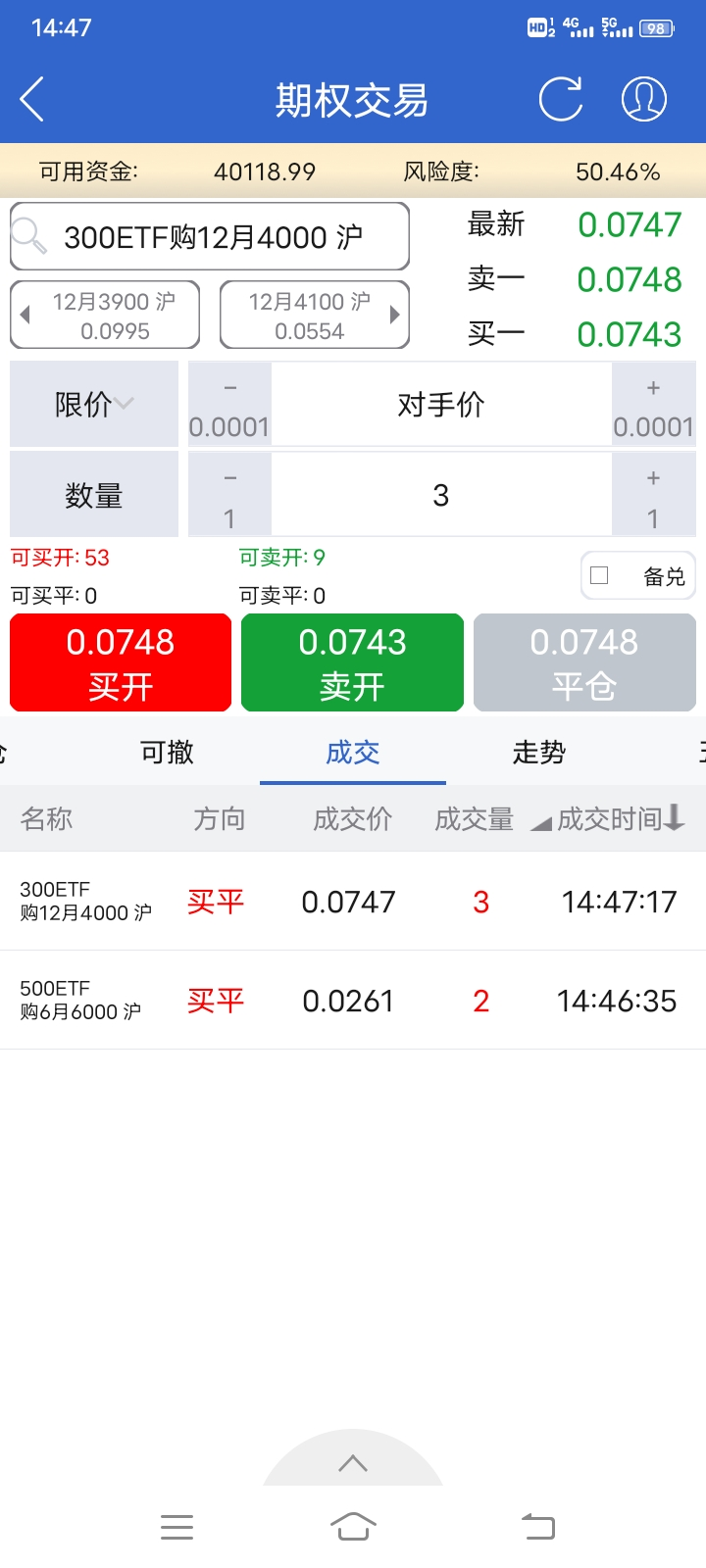Tap the 对手价 price input field
Viewport: 706px width, 1568px height.
pos(441,405)
